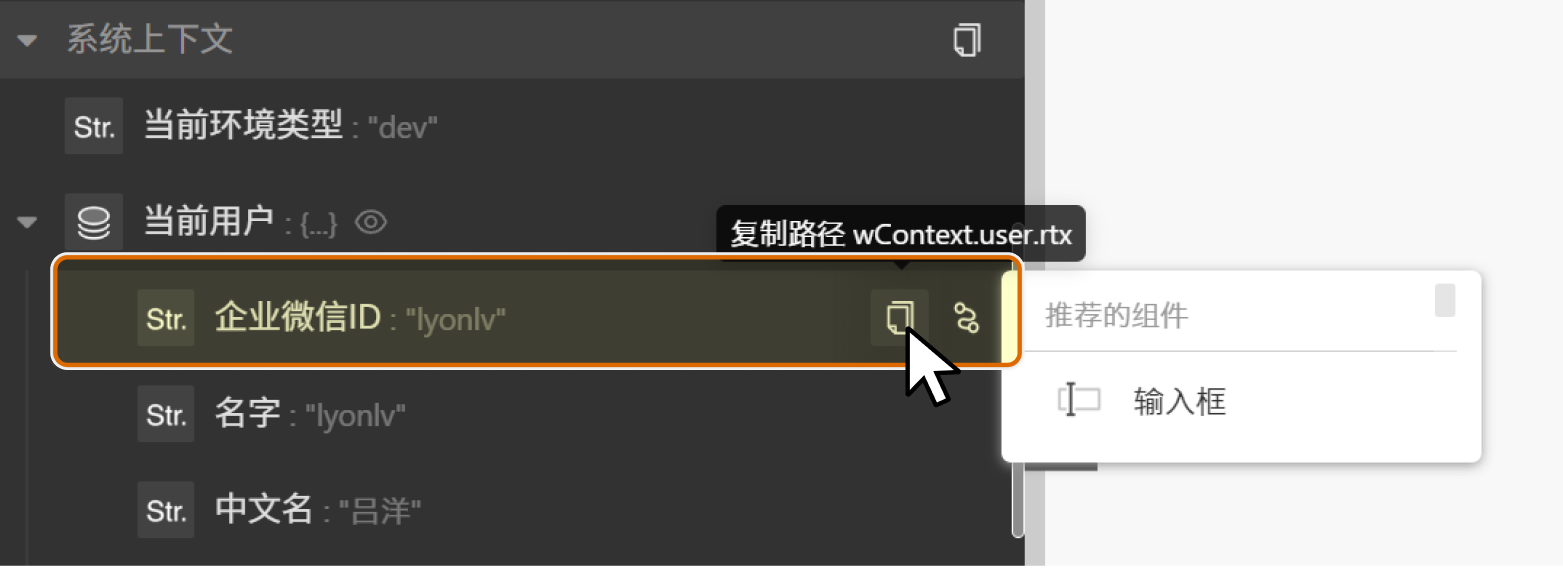The image size is (1563, 568).
Task: Click the Str. badge of 企业微信ID
Action: [x=166, y=318]
